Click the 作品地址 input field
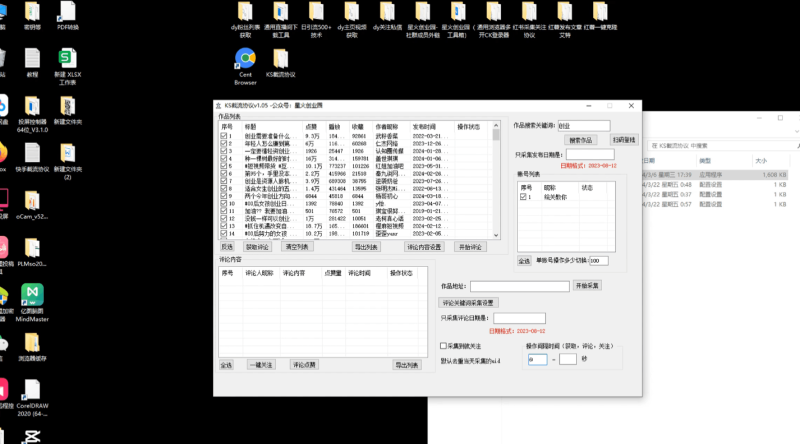Viewport: 800px width, 444px height. pos(520,286)
